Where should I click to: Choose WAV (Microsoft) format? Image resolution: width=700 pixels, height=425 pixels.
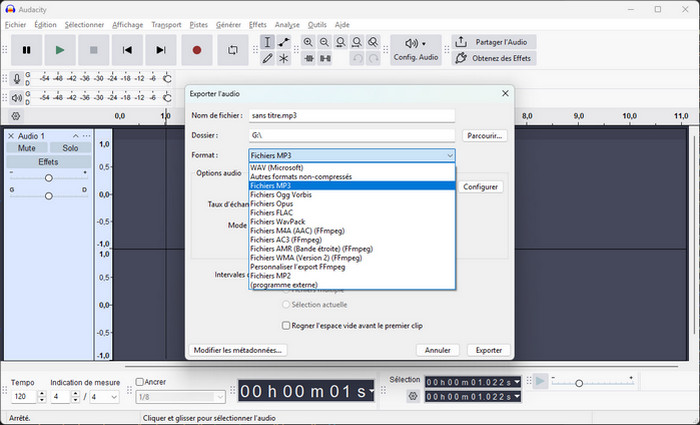352,168
